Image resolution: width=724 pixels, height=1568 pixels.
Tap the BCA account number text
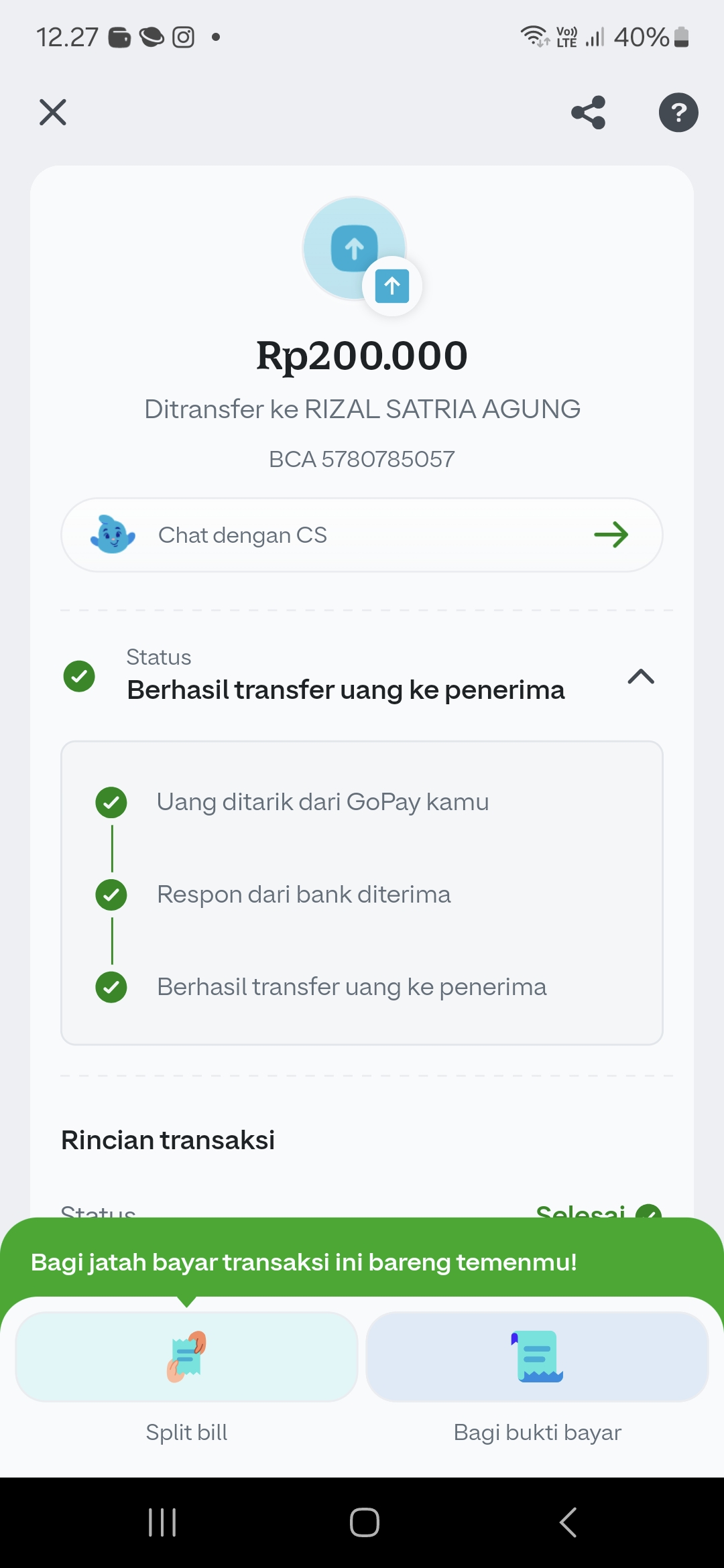click(362, 459)
